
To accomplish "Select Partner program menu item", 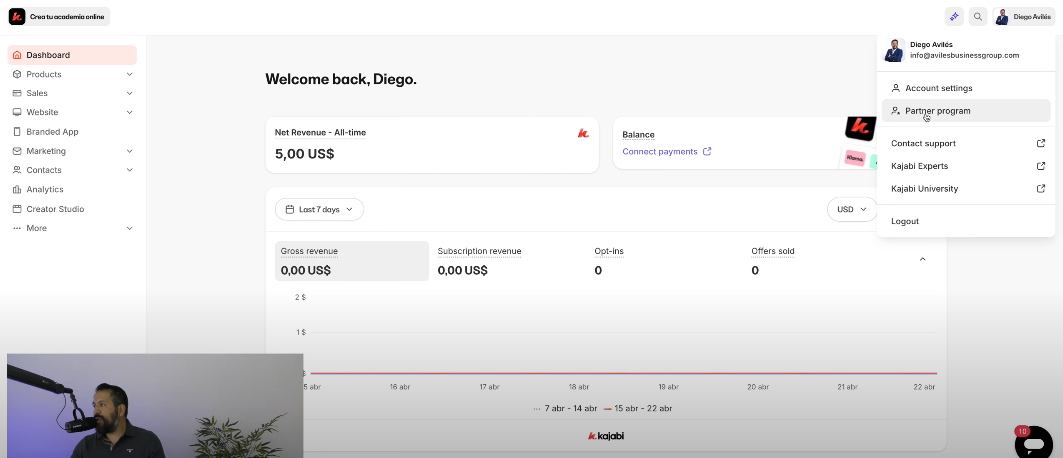I will point(937,111).
